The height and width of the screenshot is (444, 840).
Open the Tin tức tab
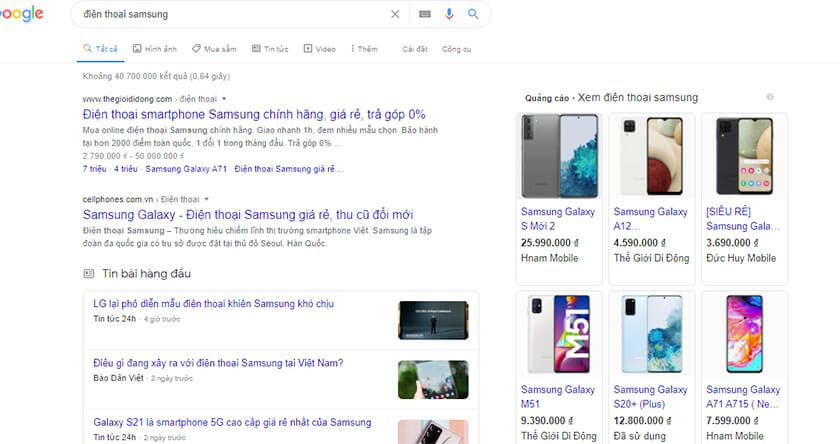270,49
